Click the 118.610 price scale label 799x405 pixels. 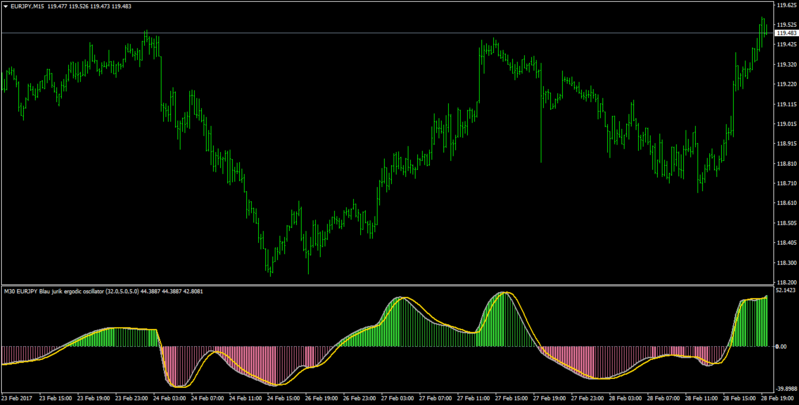click(787, 203)
